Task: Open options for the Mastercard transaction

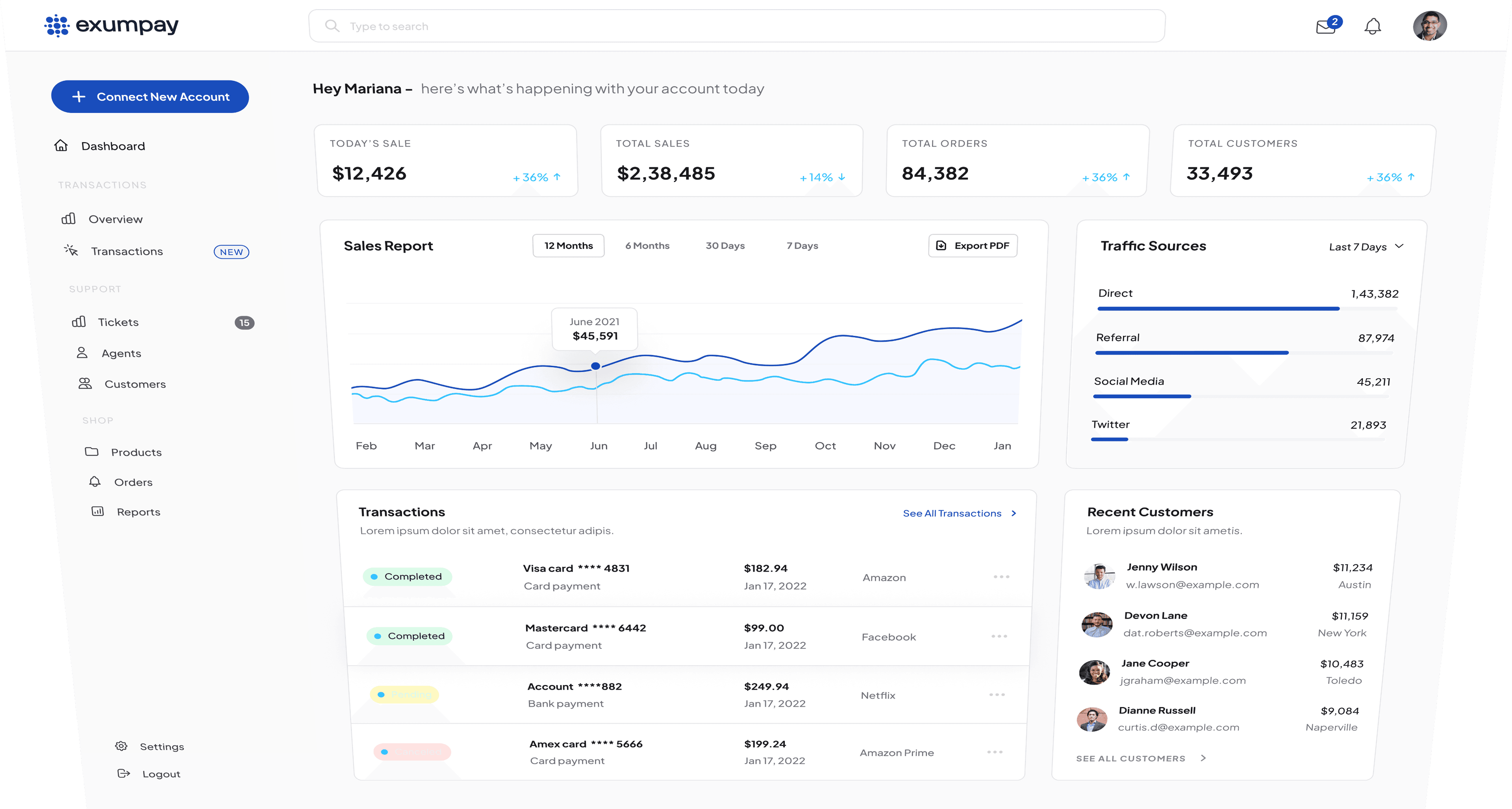Action: pyautogui.click(x=1000, y=636)
